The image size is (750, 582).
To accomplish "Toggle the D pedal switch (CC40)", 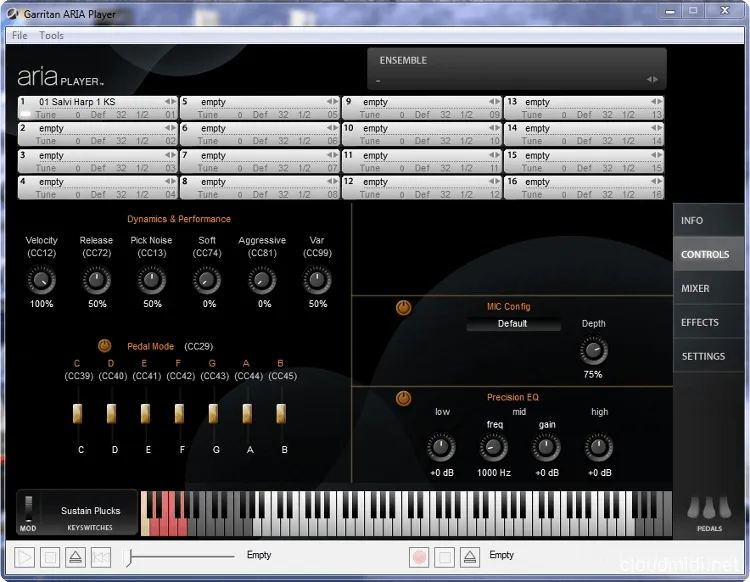I will [x=111, y=414].
